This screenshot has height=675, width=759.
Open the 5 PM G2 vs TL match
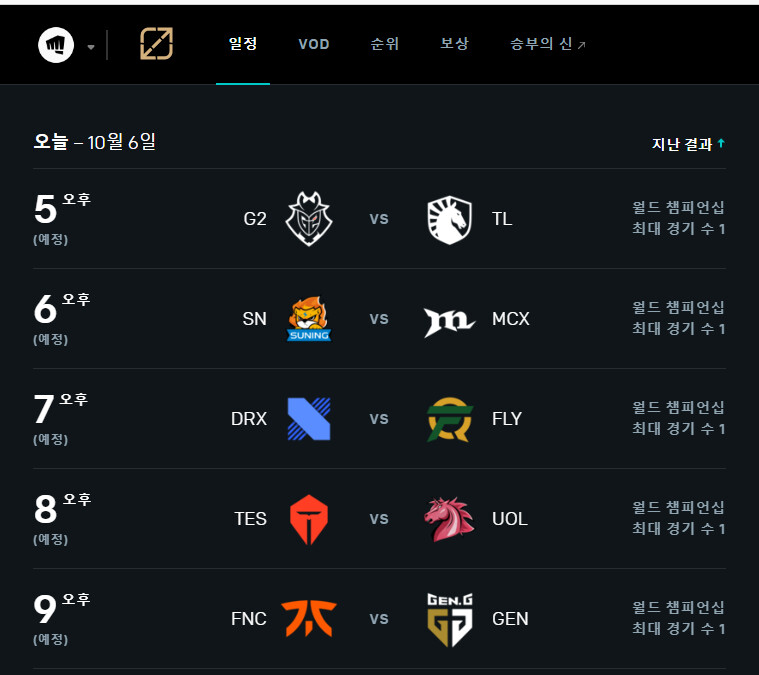click(379, 218)
